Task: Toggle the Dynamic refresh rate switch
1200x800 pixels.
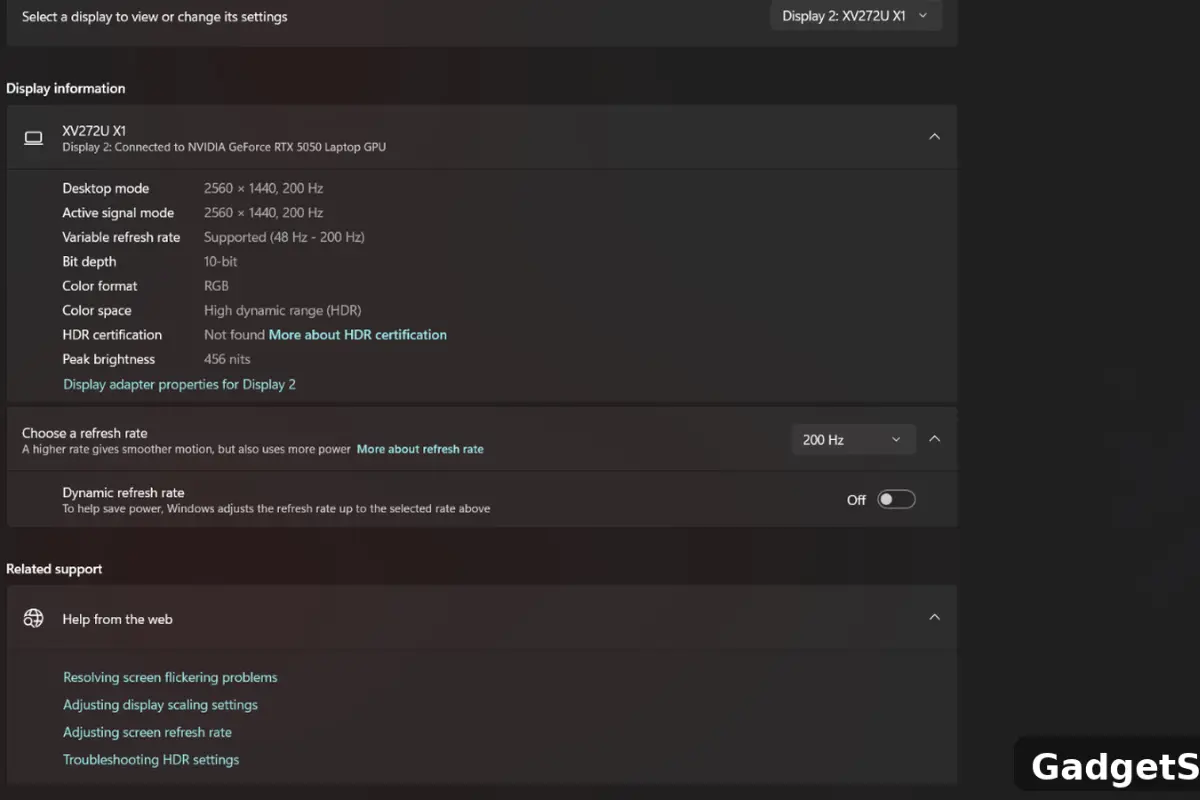Action: click(x=896, y=499)
